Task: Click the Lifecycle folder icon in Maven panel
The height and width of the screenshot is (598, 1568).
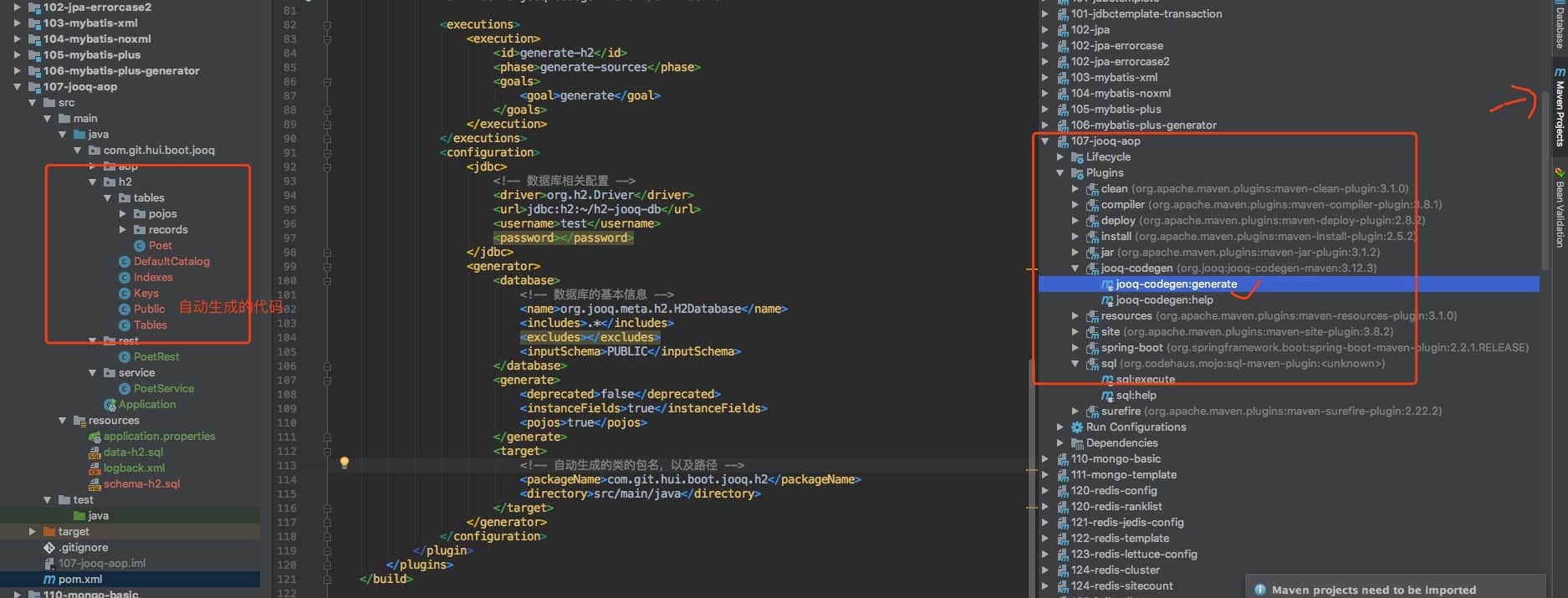Action: [x=1077, y=157]
